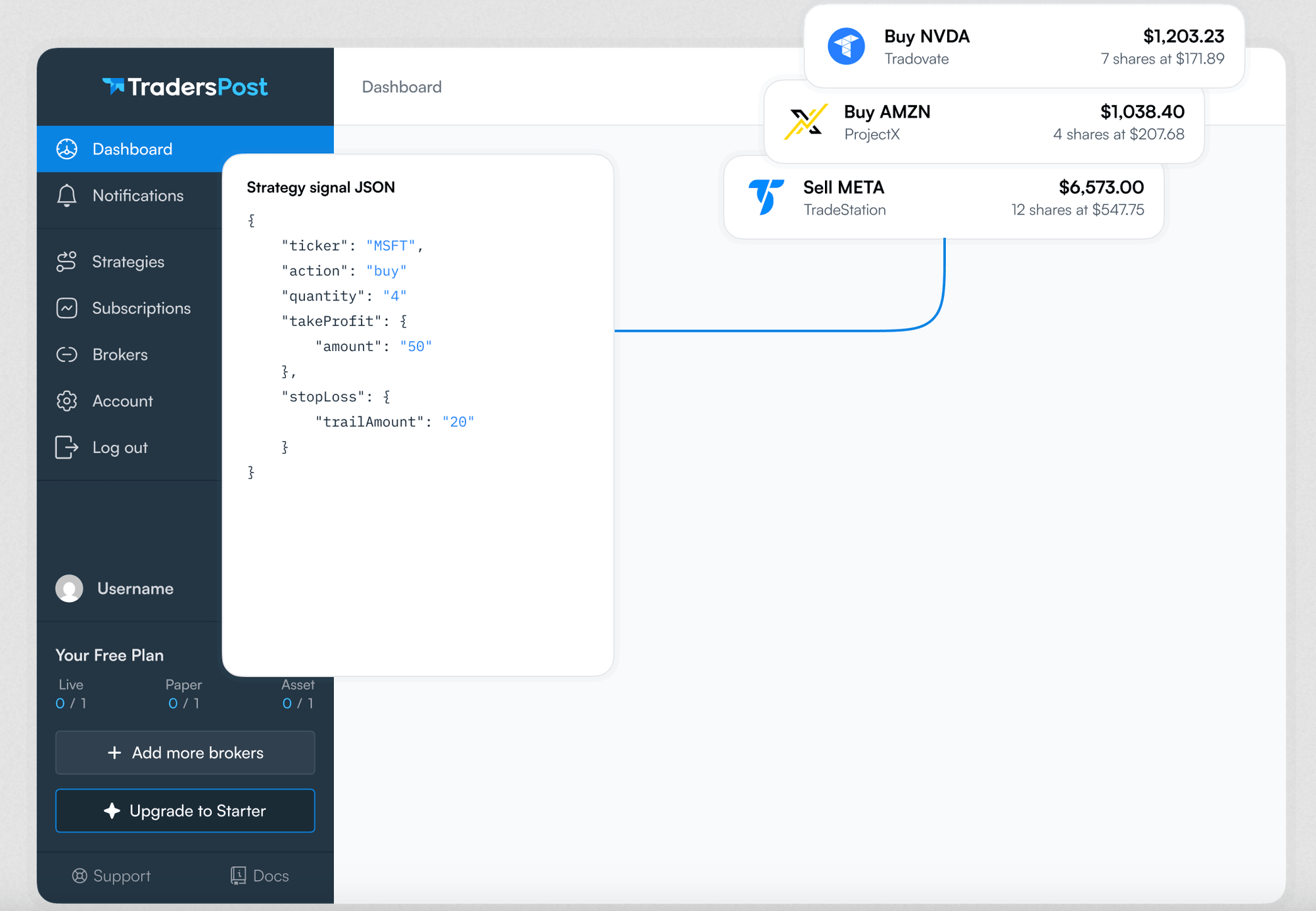Click the ProjectX broker logo

[x=805, y=122]
